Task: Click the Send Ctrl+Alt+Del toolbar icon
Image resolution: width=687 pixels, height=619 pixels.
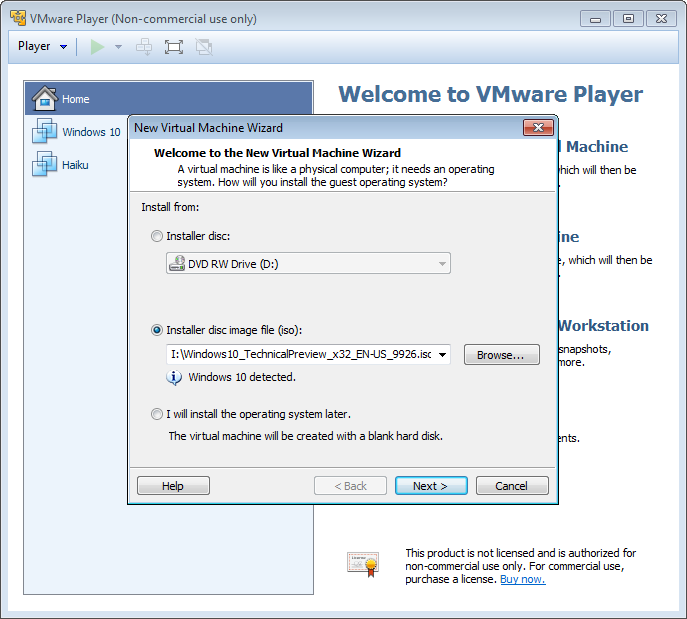Action: (x=144, y=46)
